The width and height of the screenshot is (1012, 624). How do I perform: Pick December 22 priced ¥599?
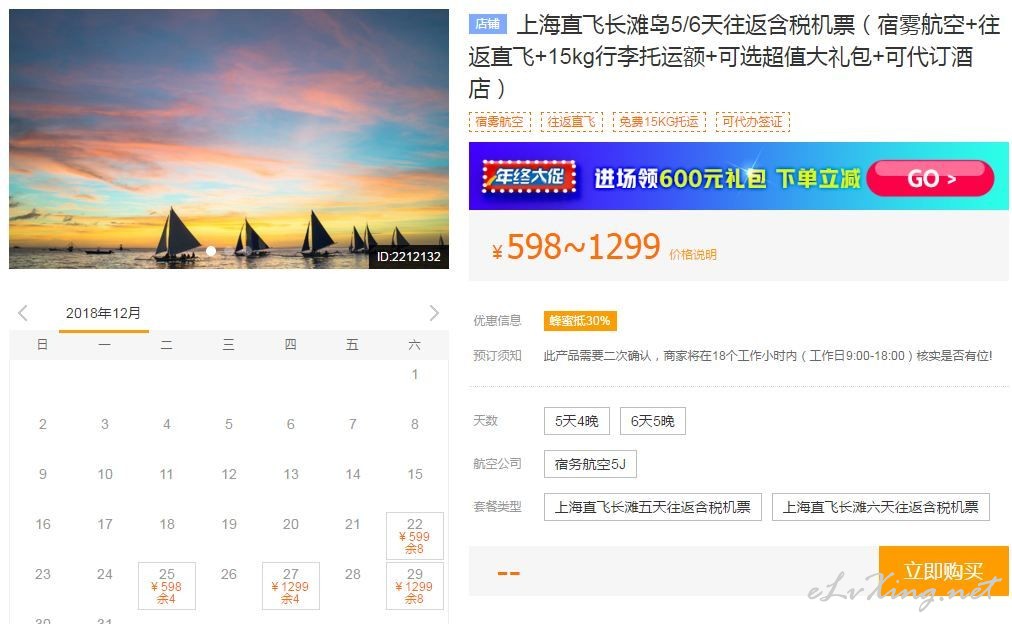click(415, 536)
